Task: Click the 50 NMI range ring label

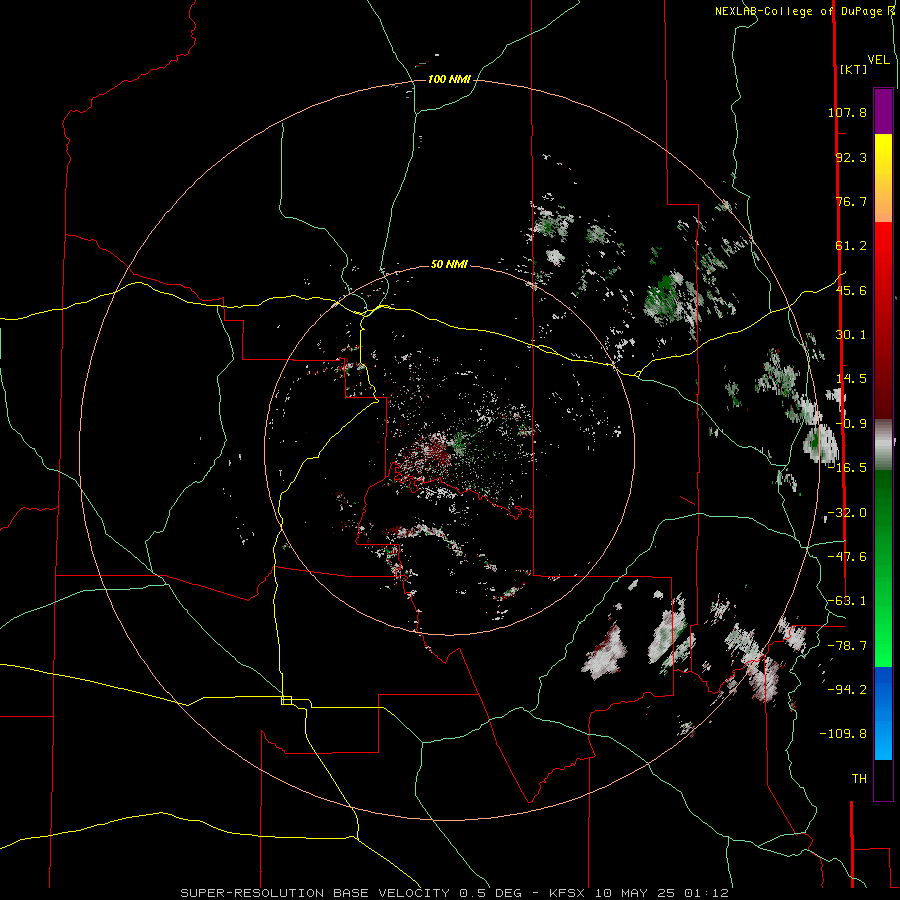Action: (x=449, y=265)
